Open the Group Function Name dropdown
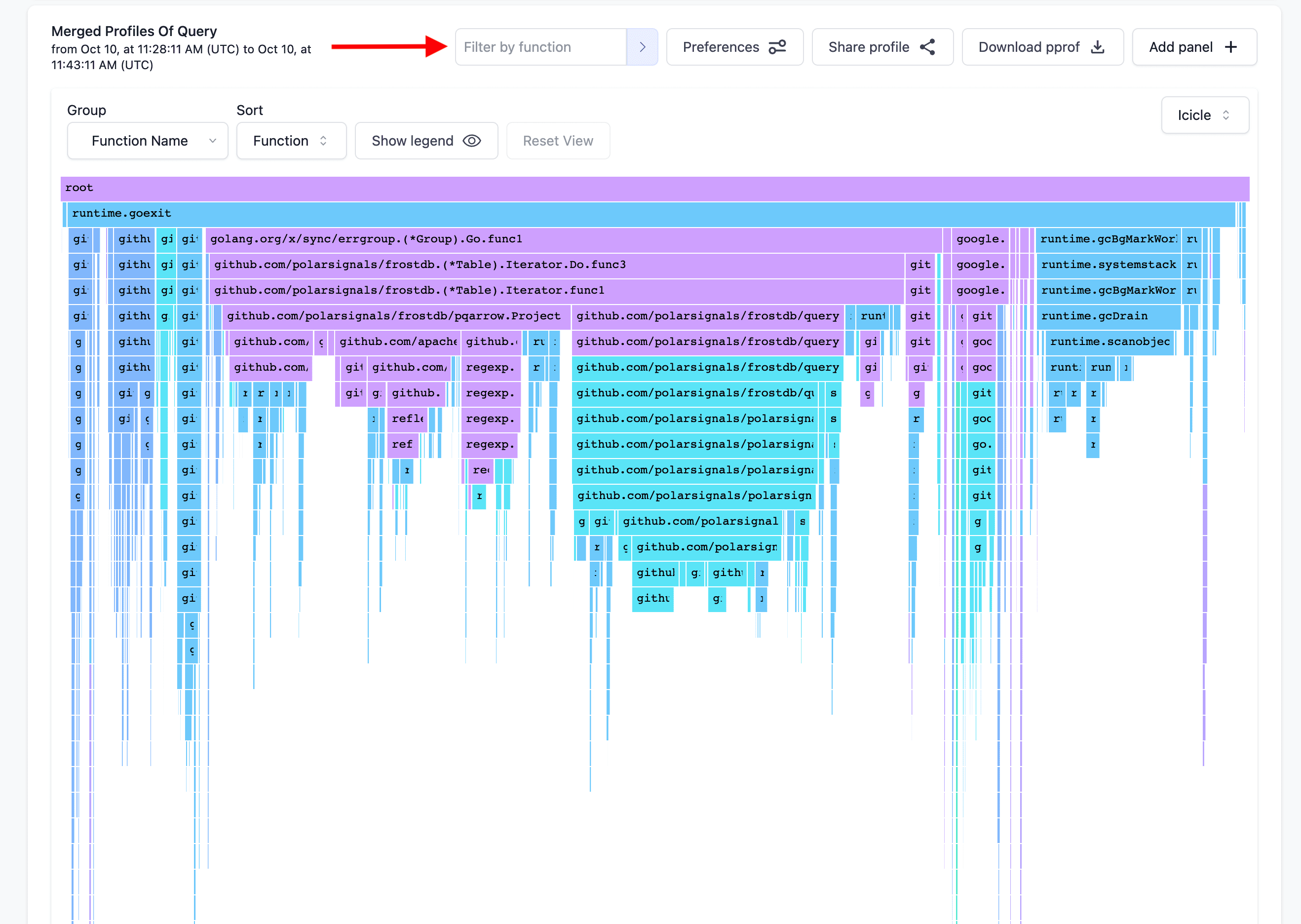1301x924 pixels. click(x=148, y=141)
